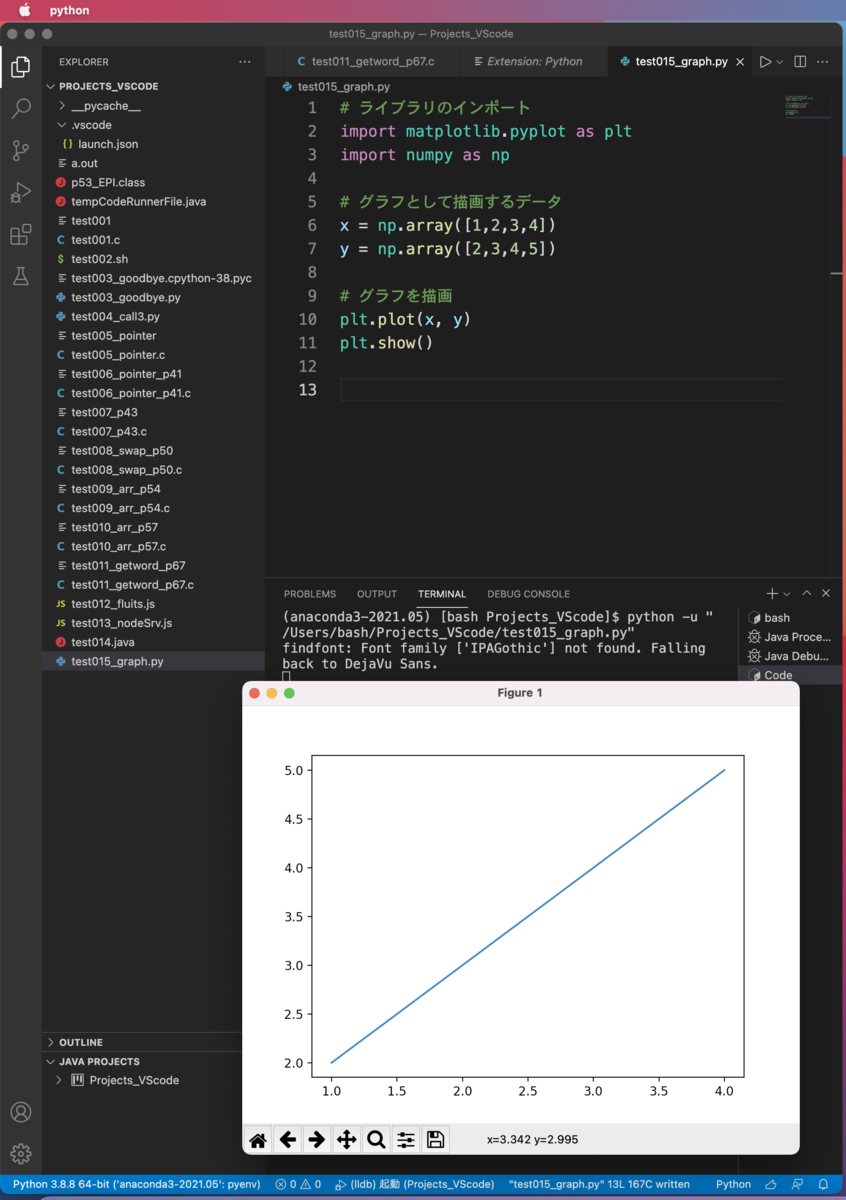Viewport: 846px width, 1200px height.
Task: Close the test015_graph.py editor tab
Action: 741,62
